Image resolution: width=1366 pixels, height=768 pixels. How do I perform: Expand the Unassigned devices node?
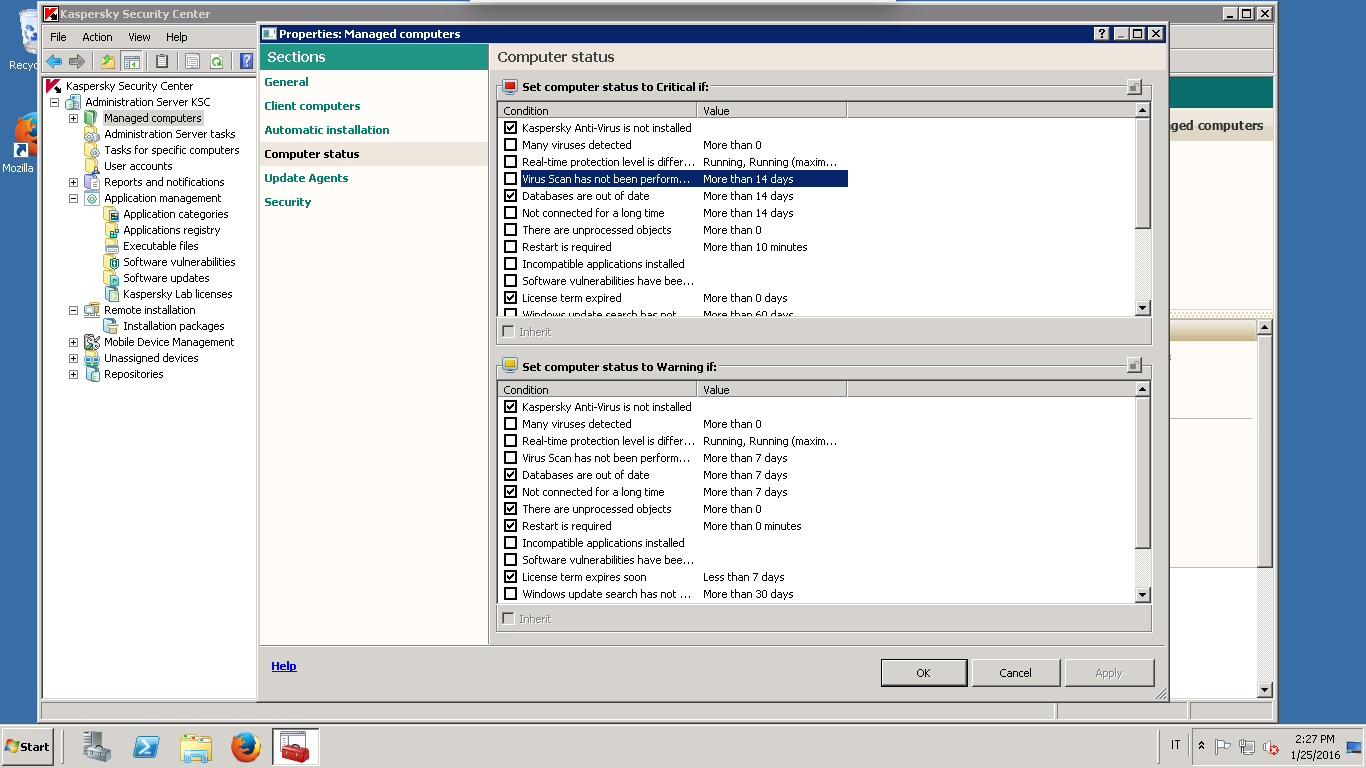tap(73, 358)
